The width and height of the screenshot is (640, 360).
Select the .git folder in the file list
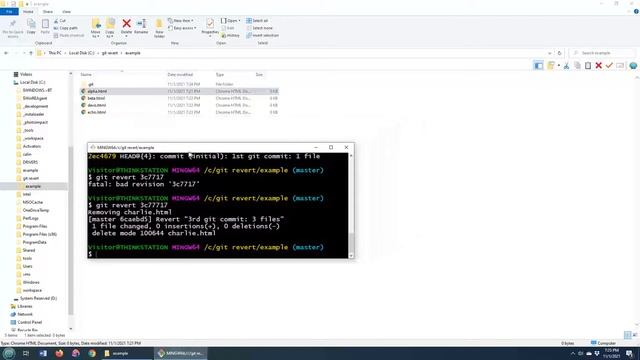pyautogui.click(x=91, y=84)
